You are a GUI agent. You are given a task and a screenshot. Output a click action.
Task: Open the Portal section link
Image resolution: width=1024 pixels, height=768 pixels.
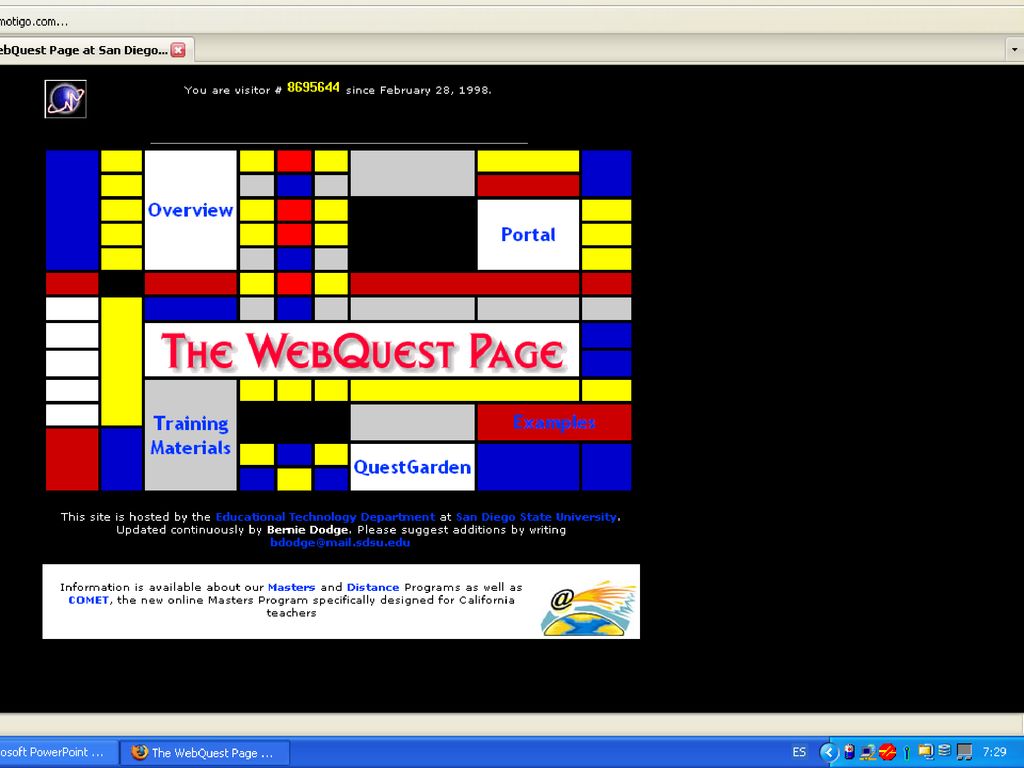tap(528, 234)
